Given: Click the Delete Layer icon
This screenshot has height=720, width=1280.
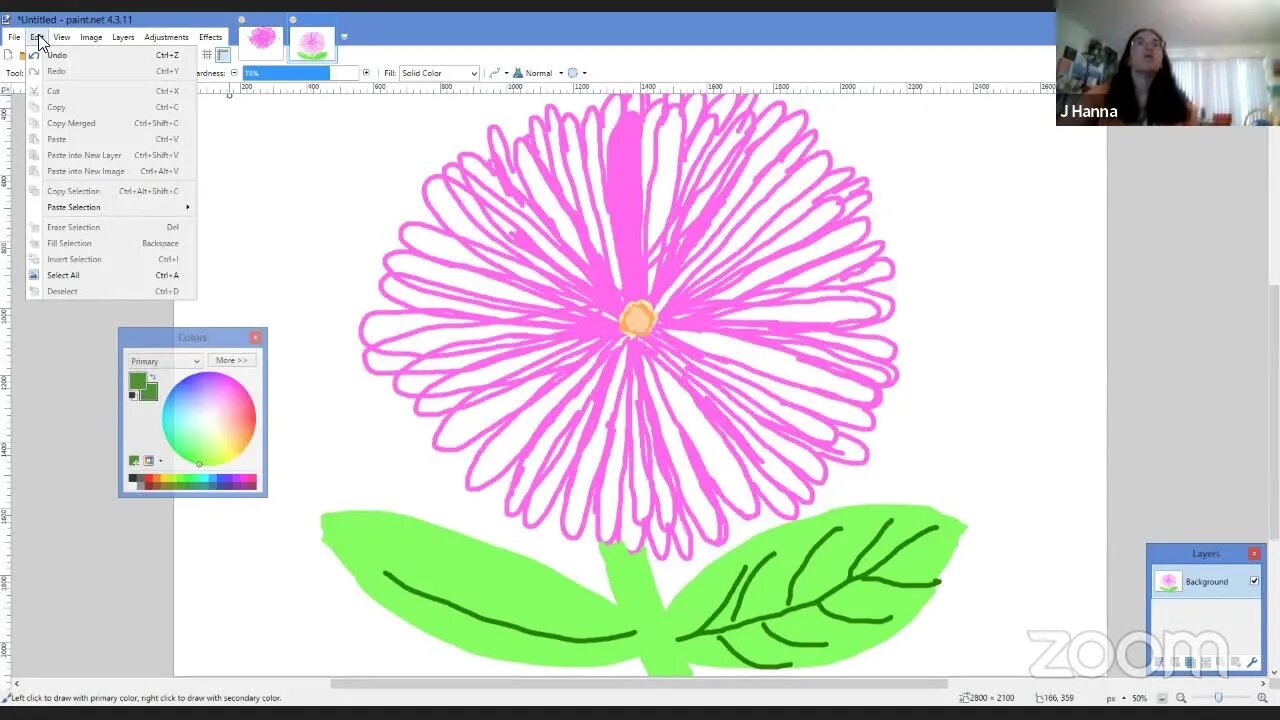Looking at the screenshot, I should click(1174, 662).
